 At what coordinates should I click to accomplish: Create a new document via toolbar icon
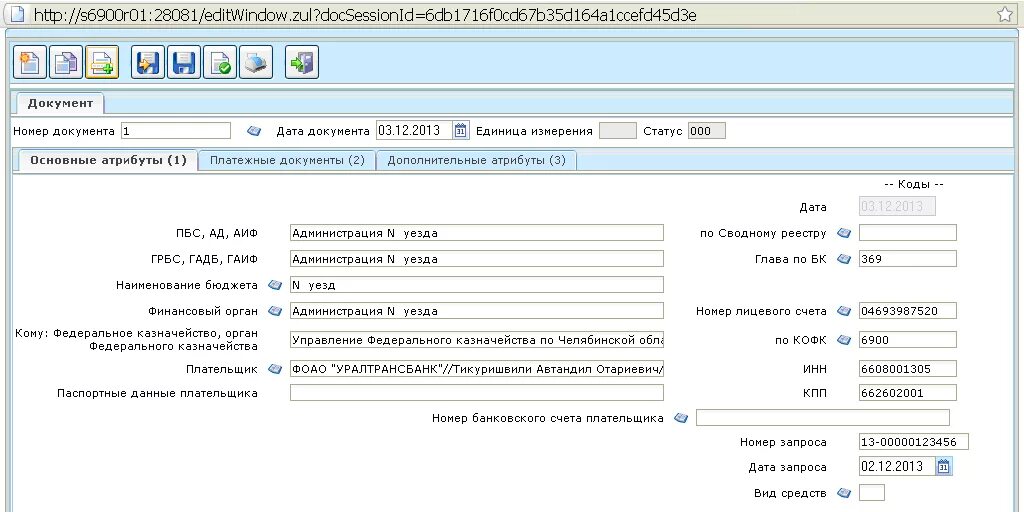(30, 63)
